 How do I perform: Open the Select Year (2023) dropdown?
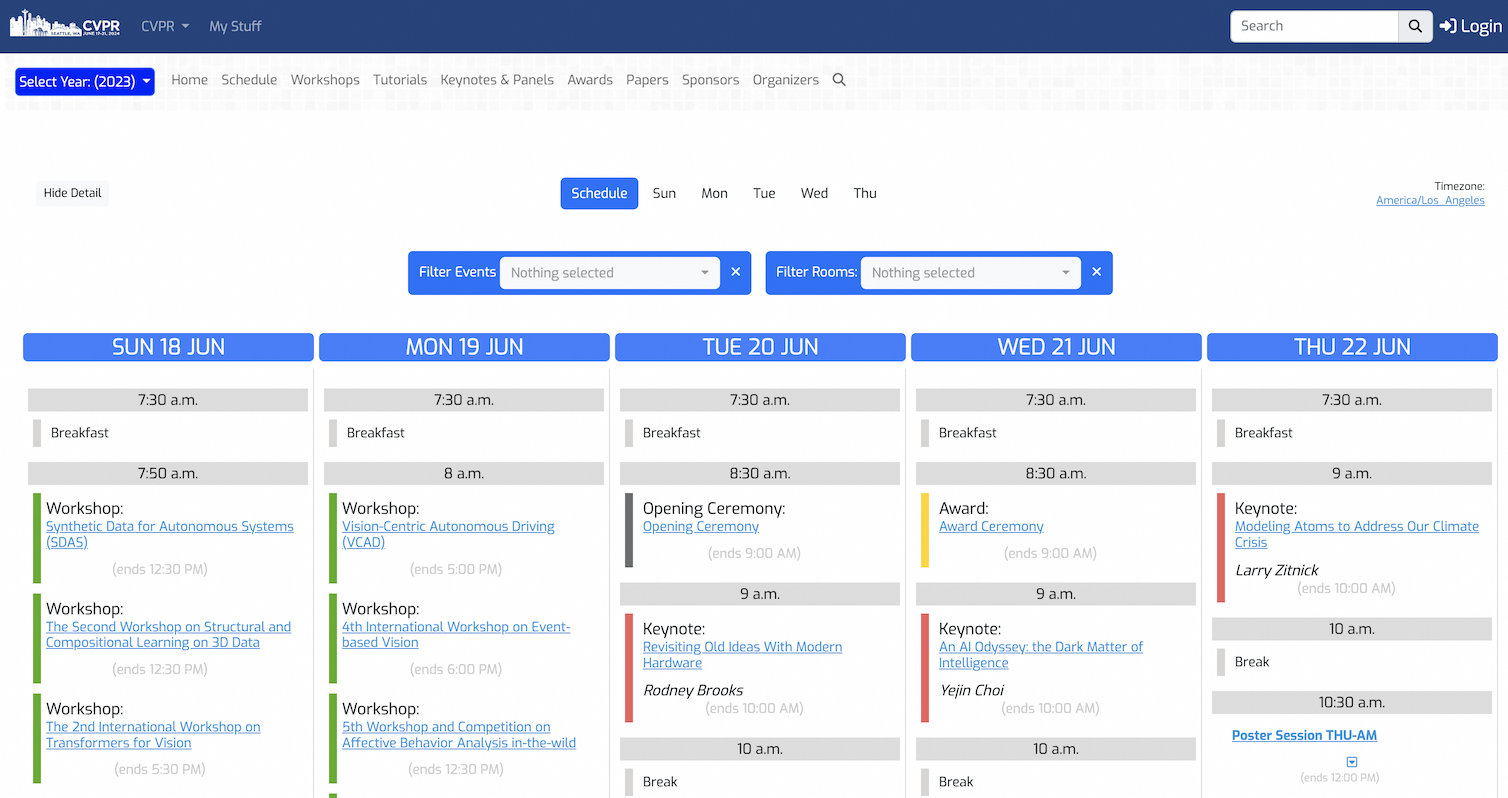[85, 82]
